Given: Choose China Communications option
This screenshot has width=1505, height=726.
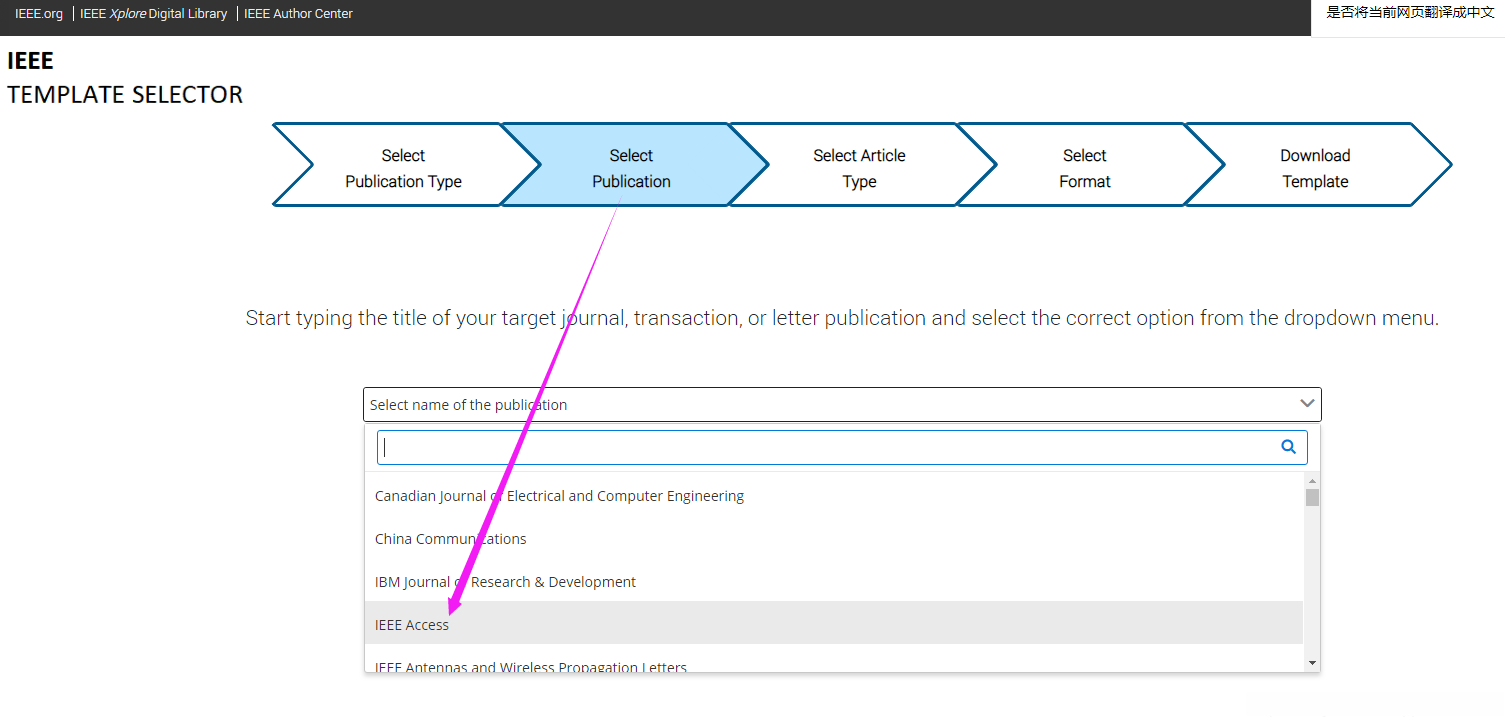Looking at the screenshot, I should pos(833,538).
